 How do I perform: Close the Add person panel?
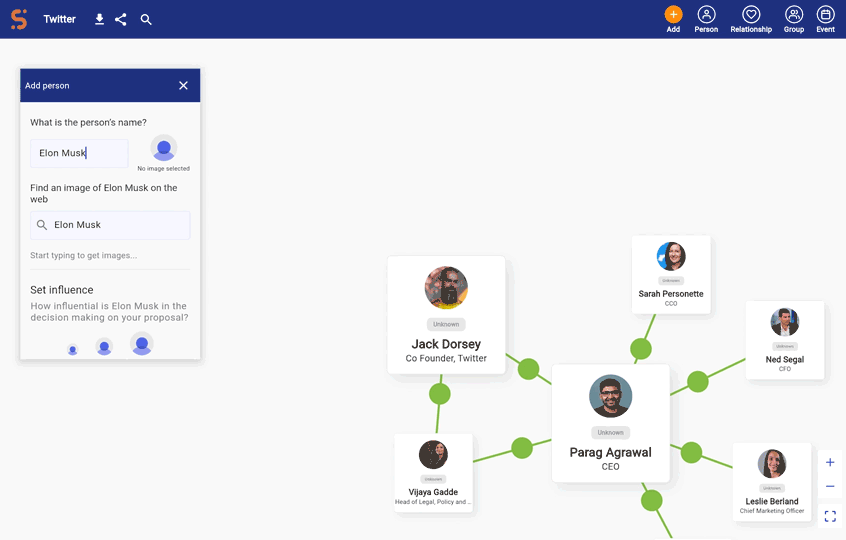click(x=183, y=85)
